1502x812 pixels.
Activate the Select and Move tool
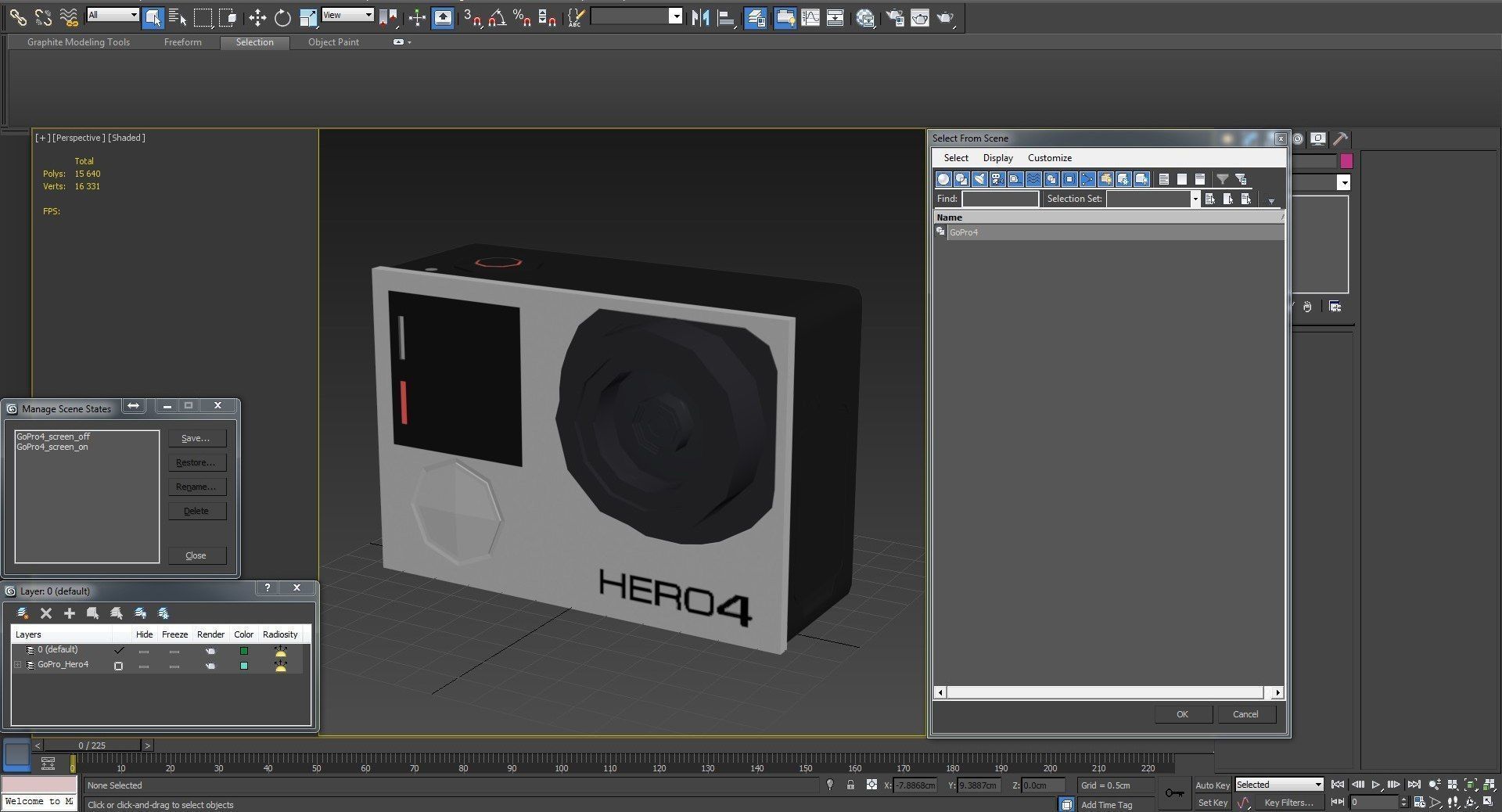[257, 17]
